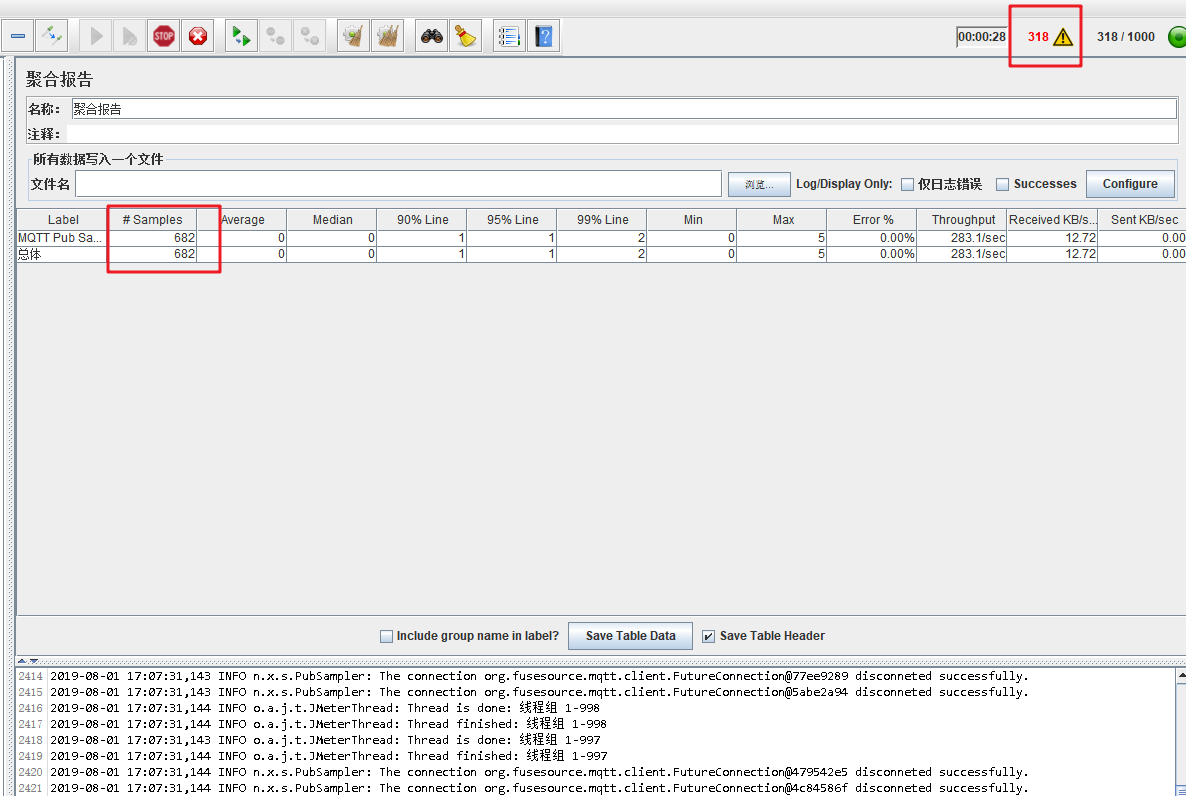Screen dimensions: 1186x796
Task: Toggle the 仅日志错误 checkbox
Action: point(907,185)
